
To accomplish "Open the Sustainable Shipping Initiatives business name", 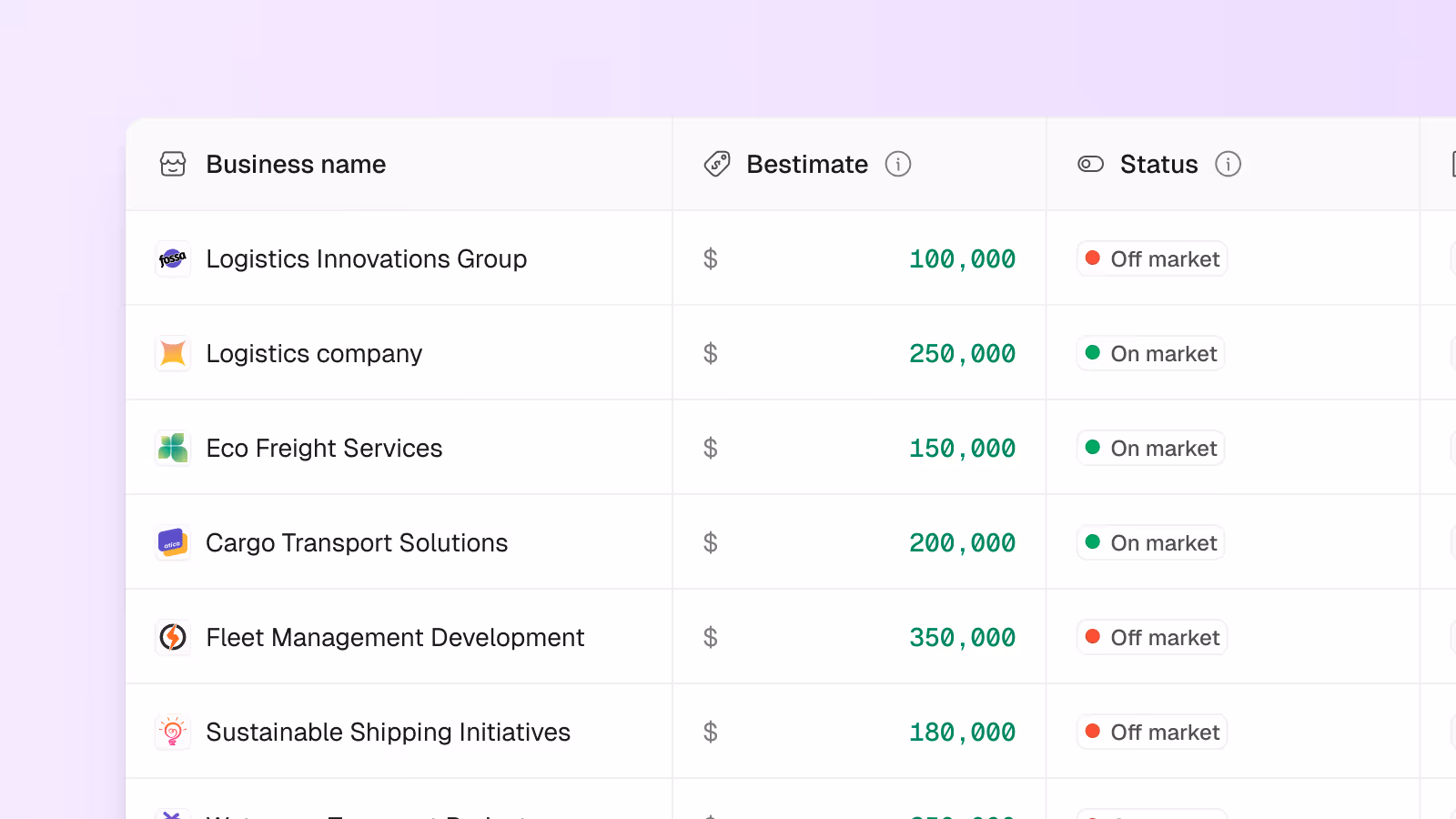I will click(x=388, y=732).
